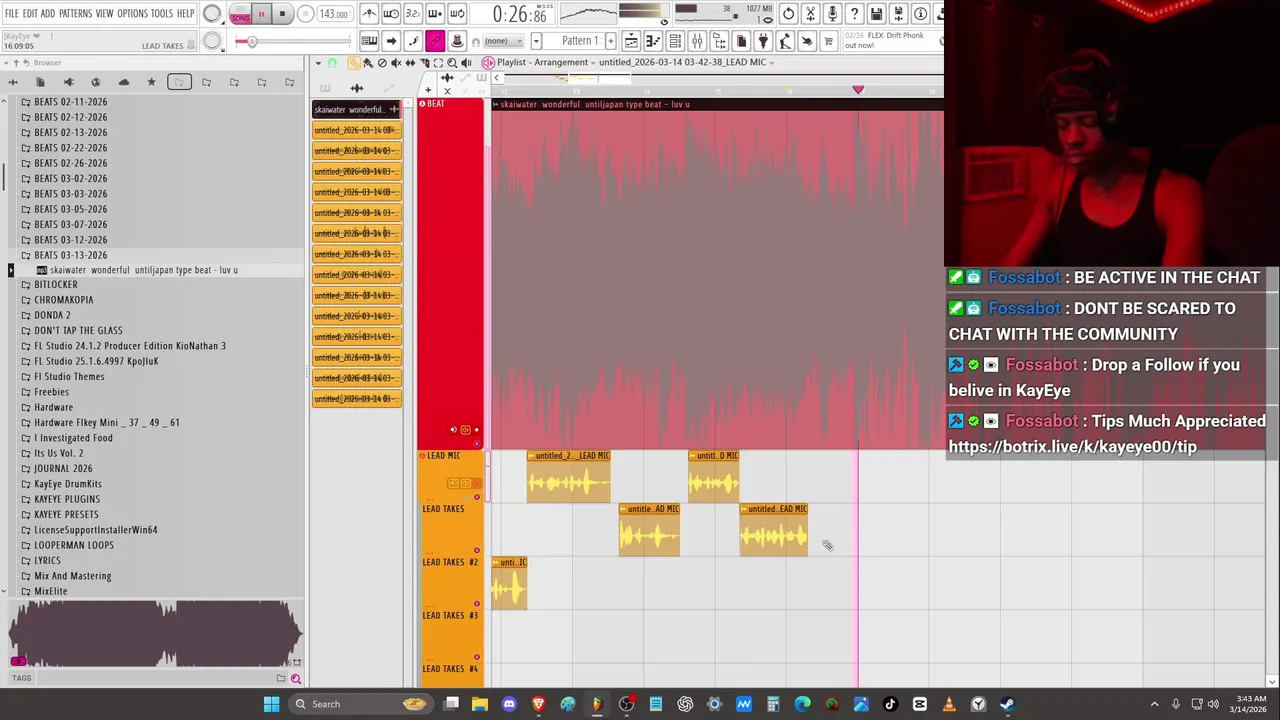This screenshot has width=1280, height=720.
Task: Open the Piano roll view
Action: pyautogui.click(x=652, y=41)
